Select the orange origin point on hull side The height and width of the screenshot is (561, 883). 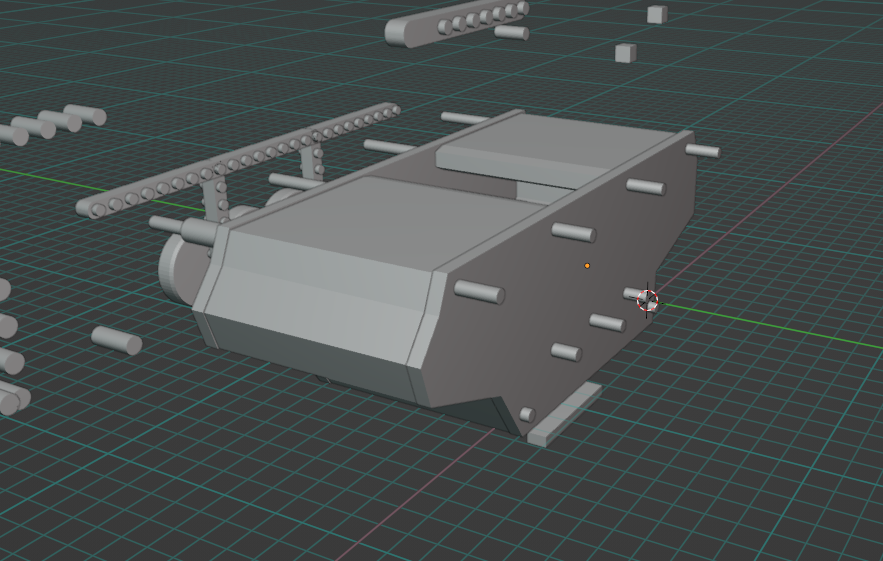(x=587, y=266)
